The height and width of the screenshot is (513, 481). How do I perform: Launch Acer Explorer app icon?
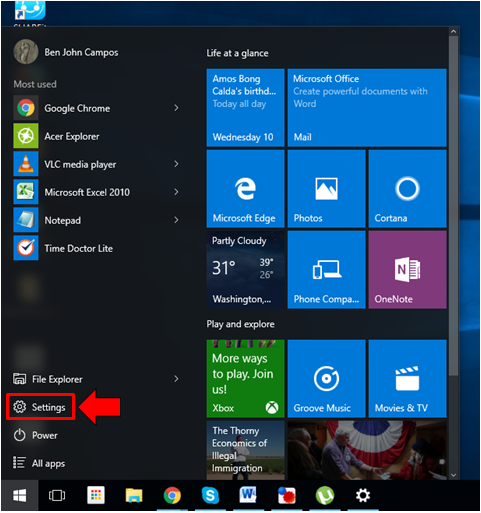click(26, 136)
